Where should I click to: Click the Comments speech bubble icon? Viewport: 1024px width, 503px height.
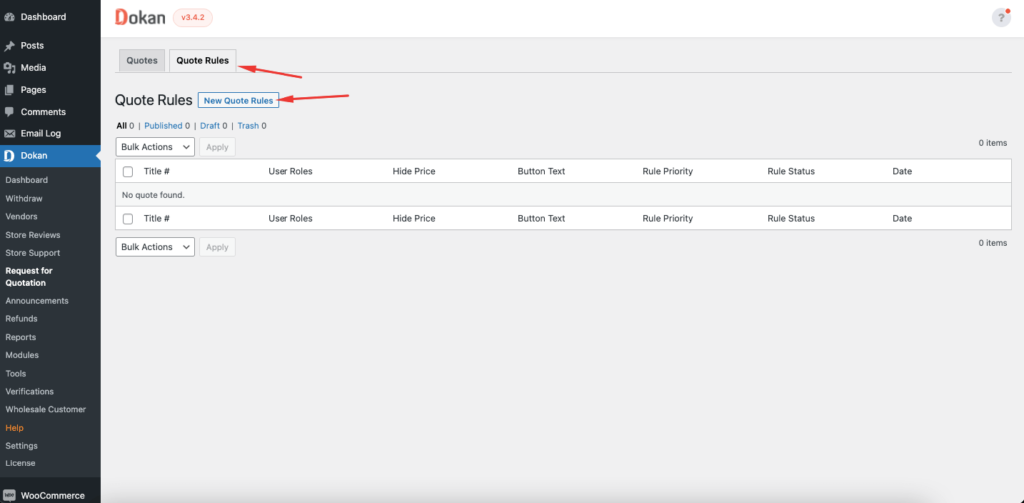pyautogui.click(x=9, y=112)
